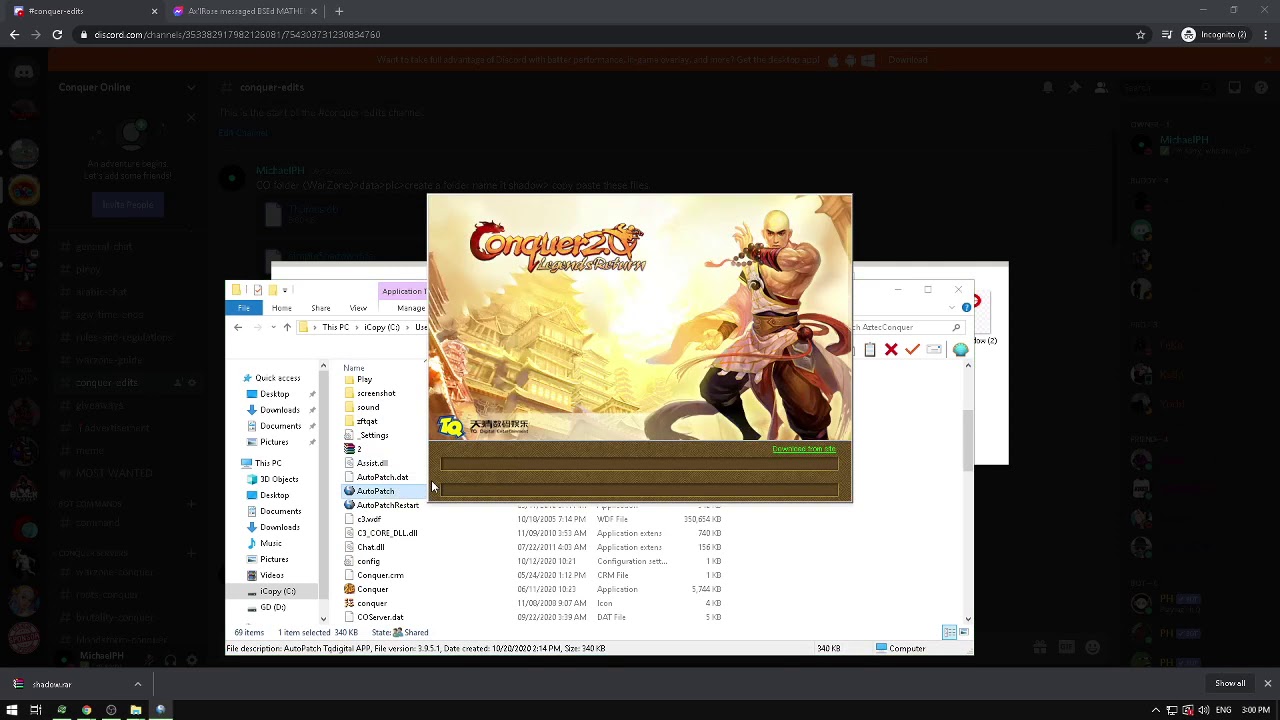Click the blue shell icon in toolbar
1280x720 pixels.
(x=960, y=350)
